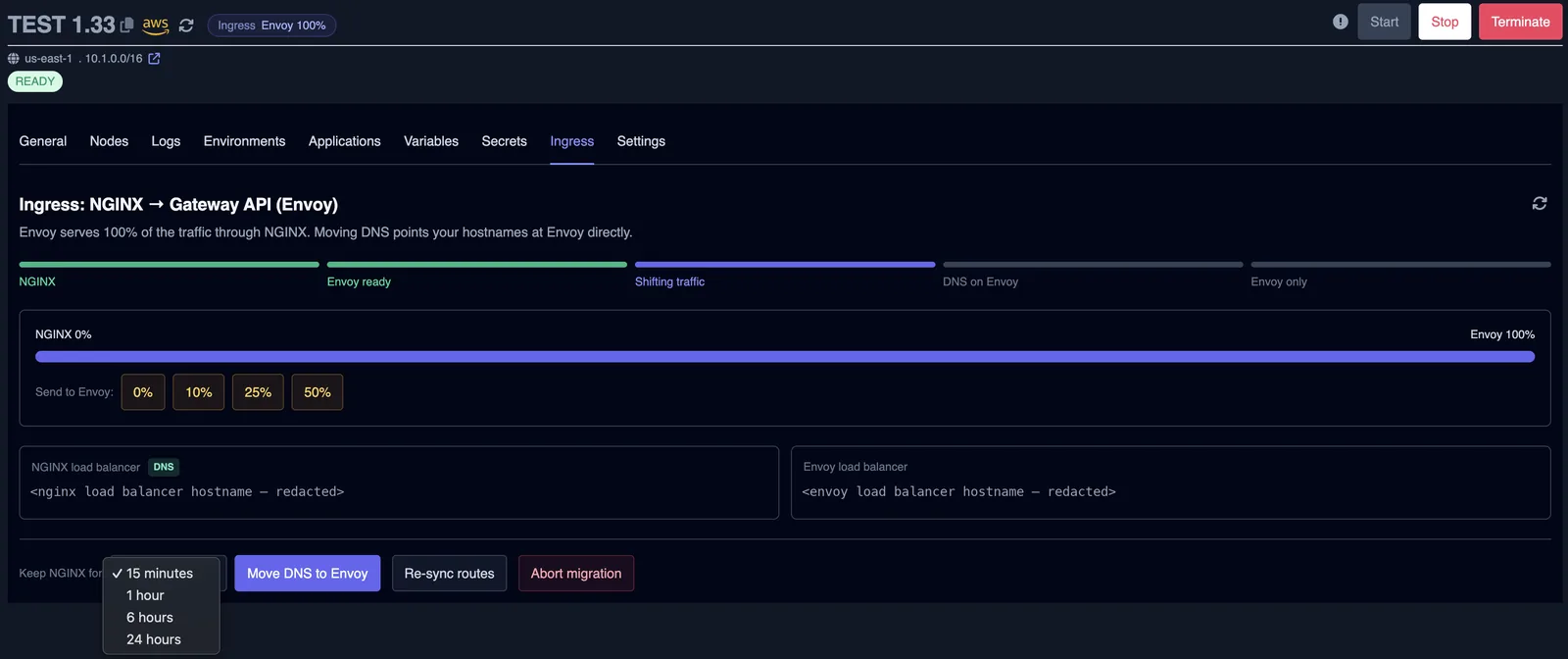The image size is (1568, 659).
Task: Open the external link icon beside 10.1.0.0/16
Action: pos(154,59)
